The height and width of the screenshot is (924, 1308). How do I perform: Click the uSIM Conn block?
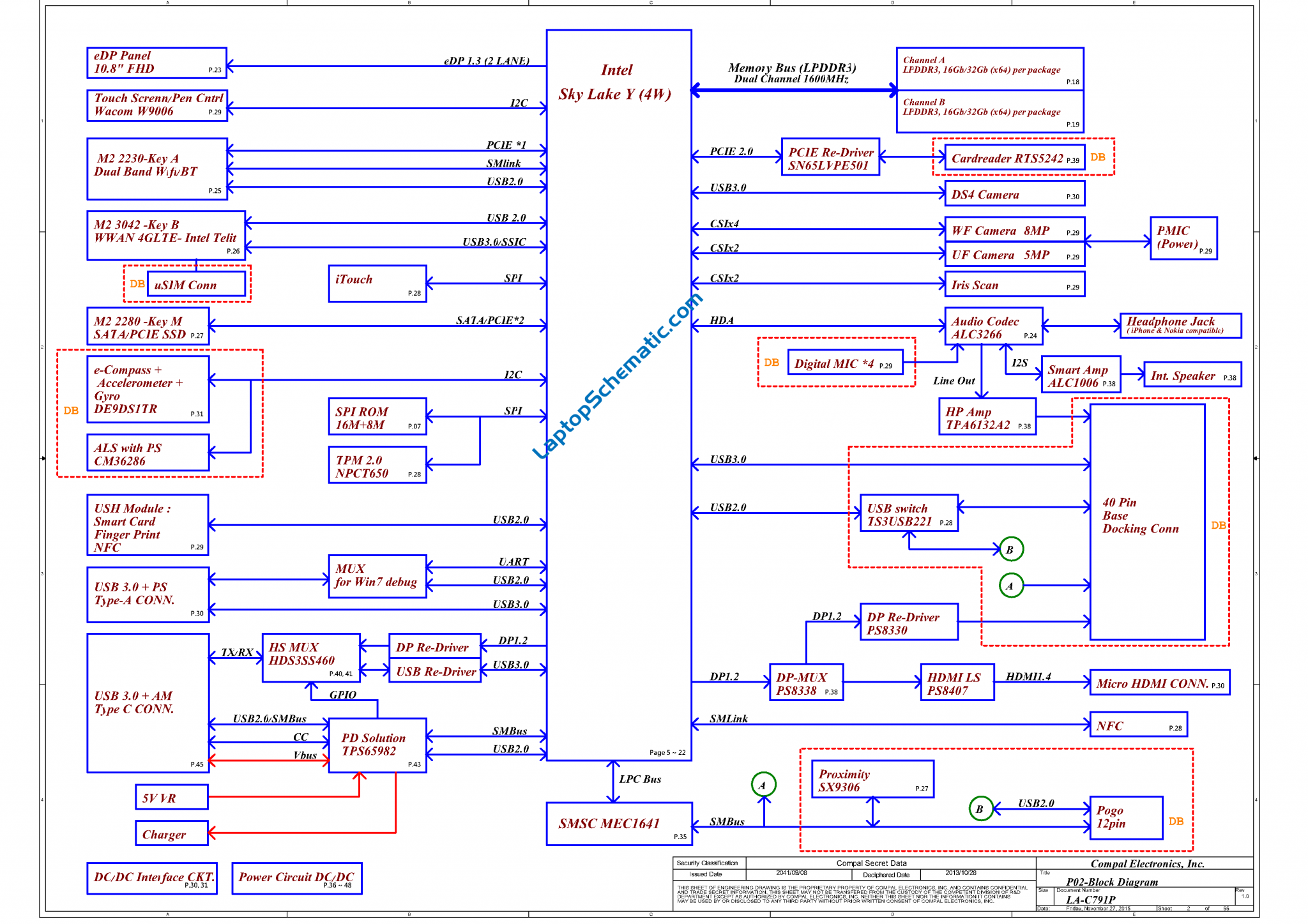pos(196,284)
